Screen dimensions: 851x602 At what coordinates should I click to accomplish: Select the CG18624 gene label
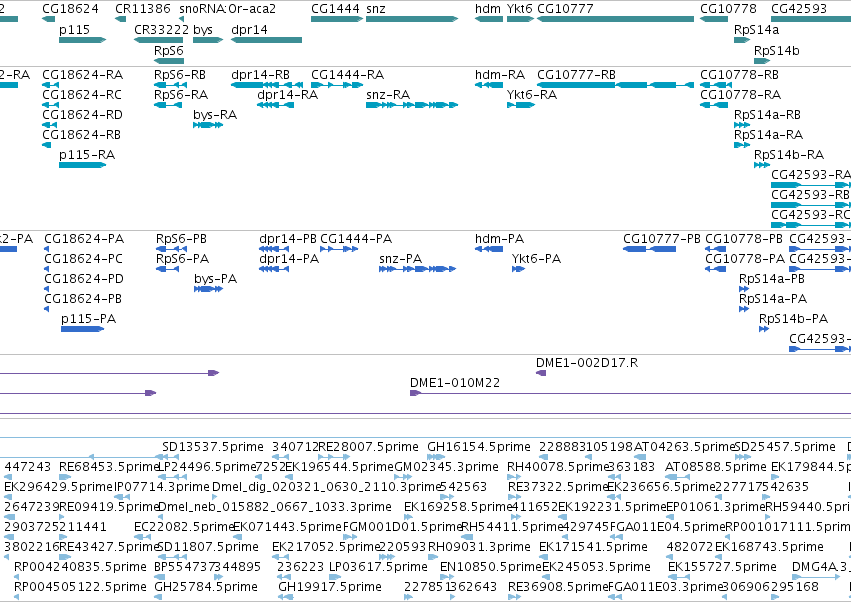click(71, 9)
